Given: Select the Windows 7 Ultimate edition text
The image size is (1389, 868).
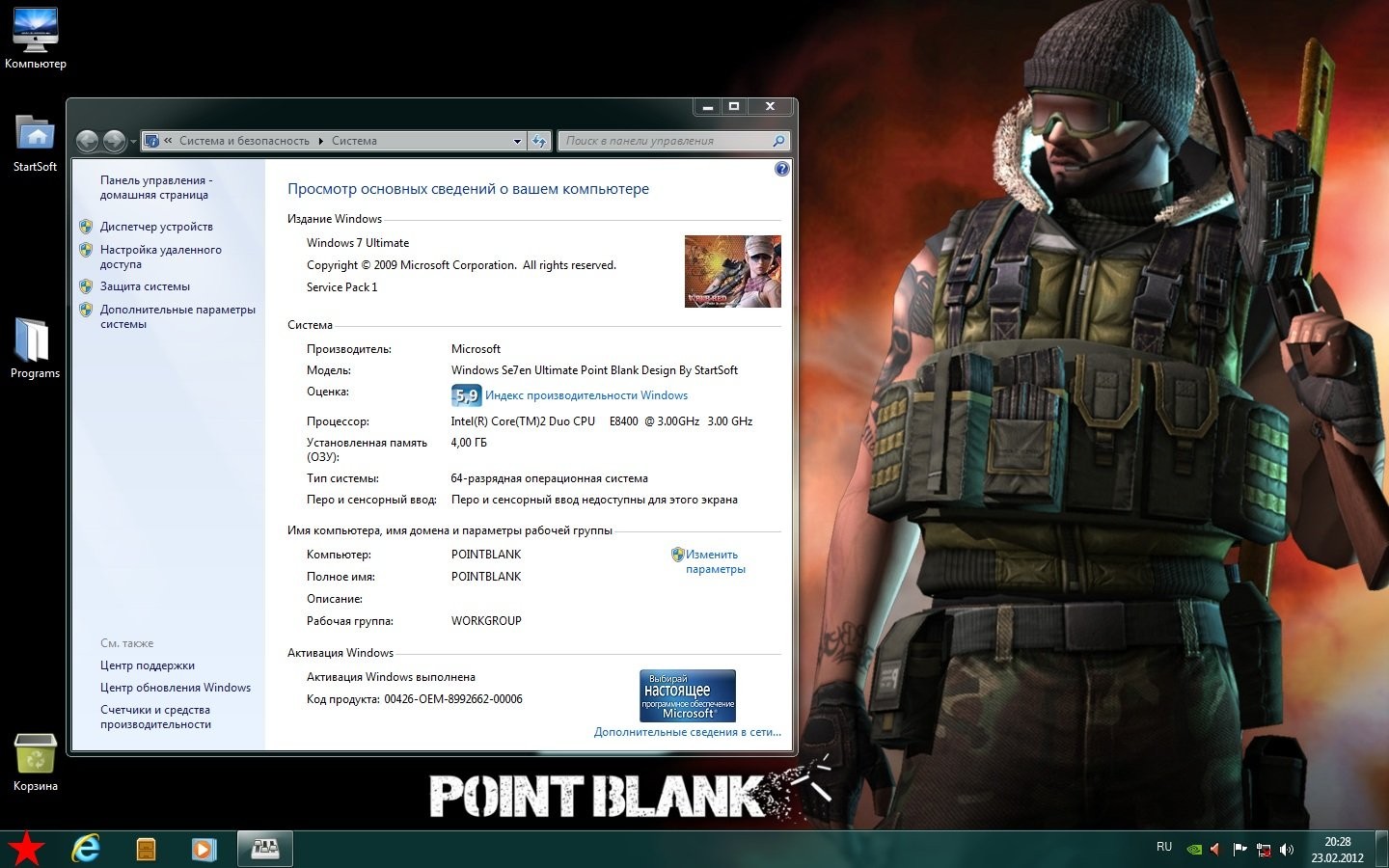Looking at the screenshot, I should [x=358, y=243].
